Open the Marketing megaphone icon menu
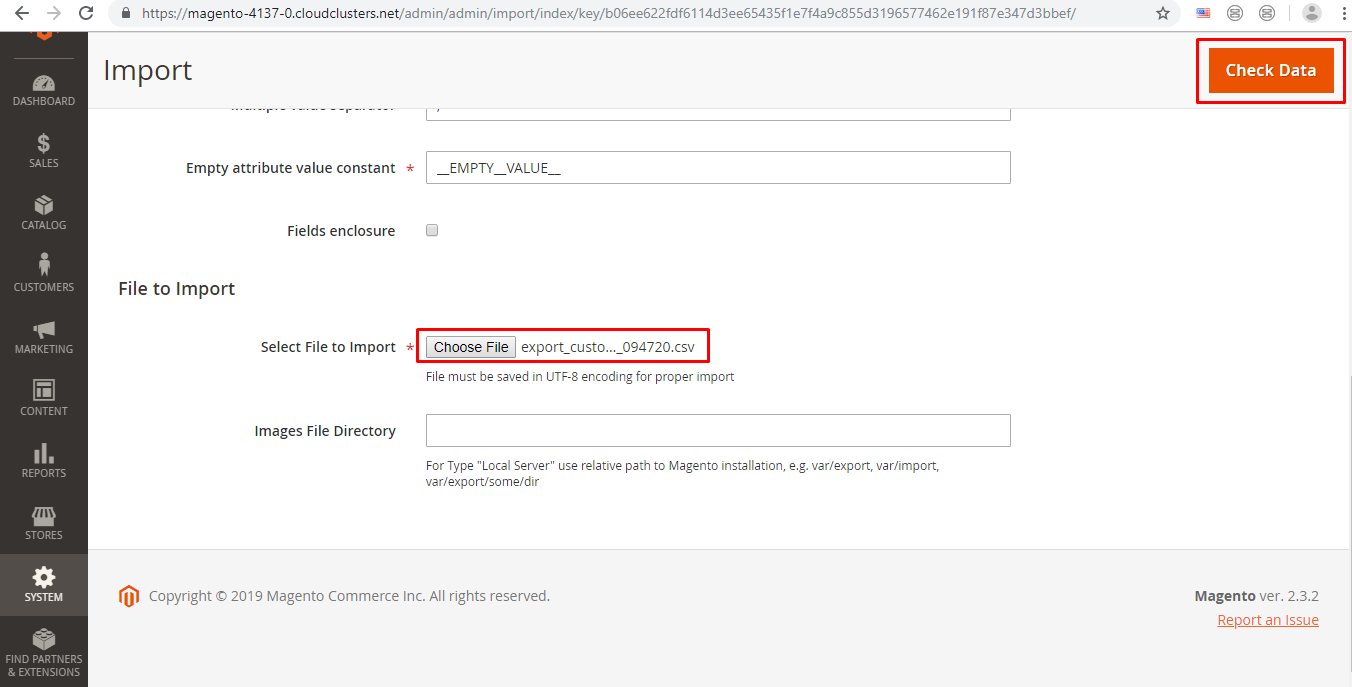The height and width of the screenshot is (687, 1352). (43, 336)
